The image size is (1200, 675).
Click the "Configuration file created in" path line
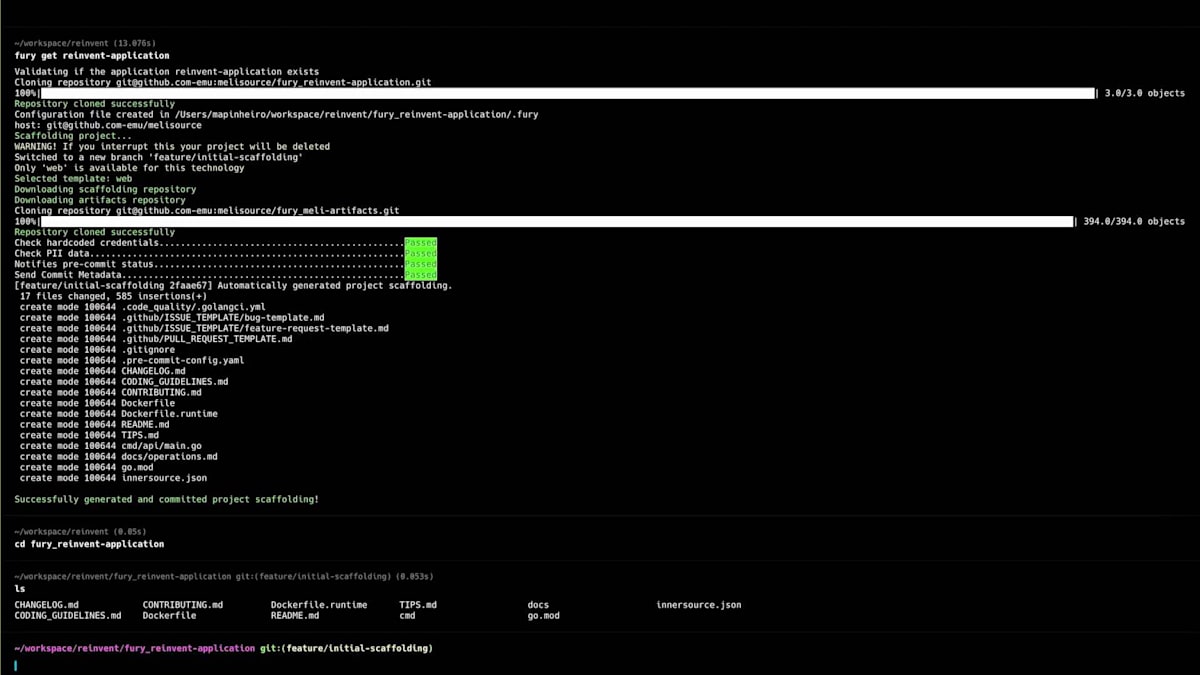276,114
